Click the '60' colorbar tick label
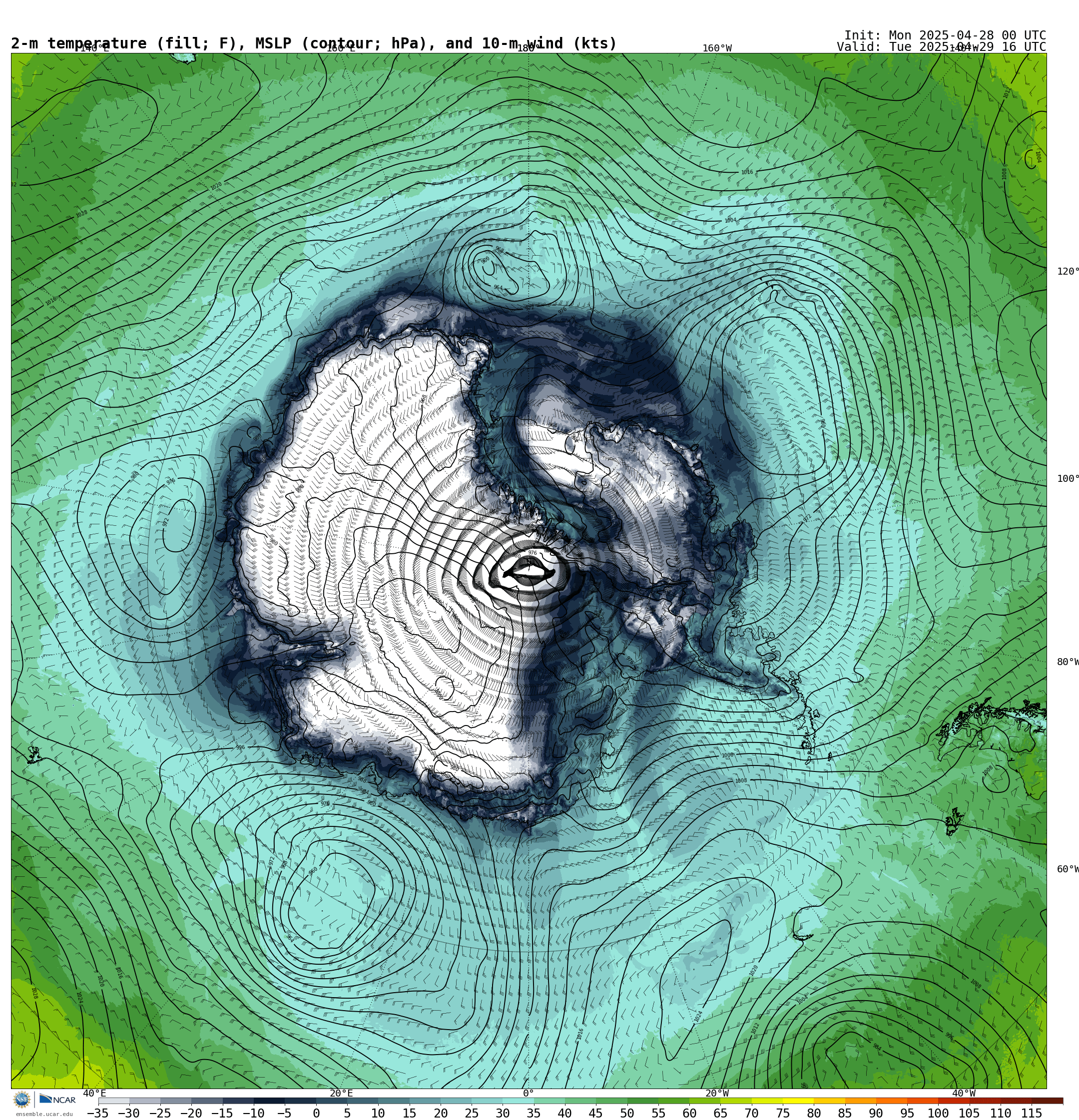This screenshot has width=1079, height=1120. 689,1113
